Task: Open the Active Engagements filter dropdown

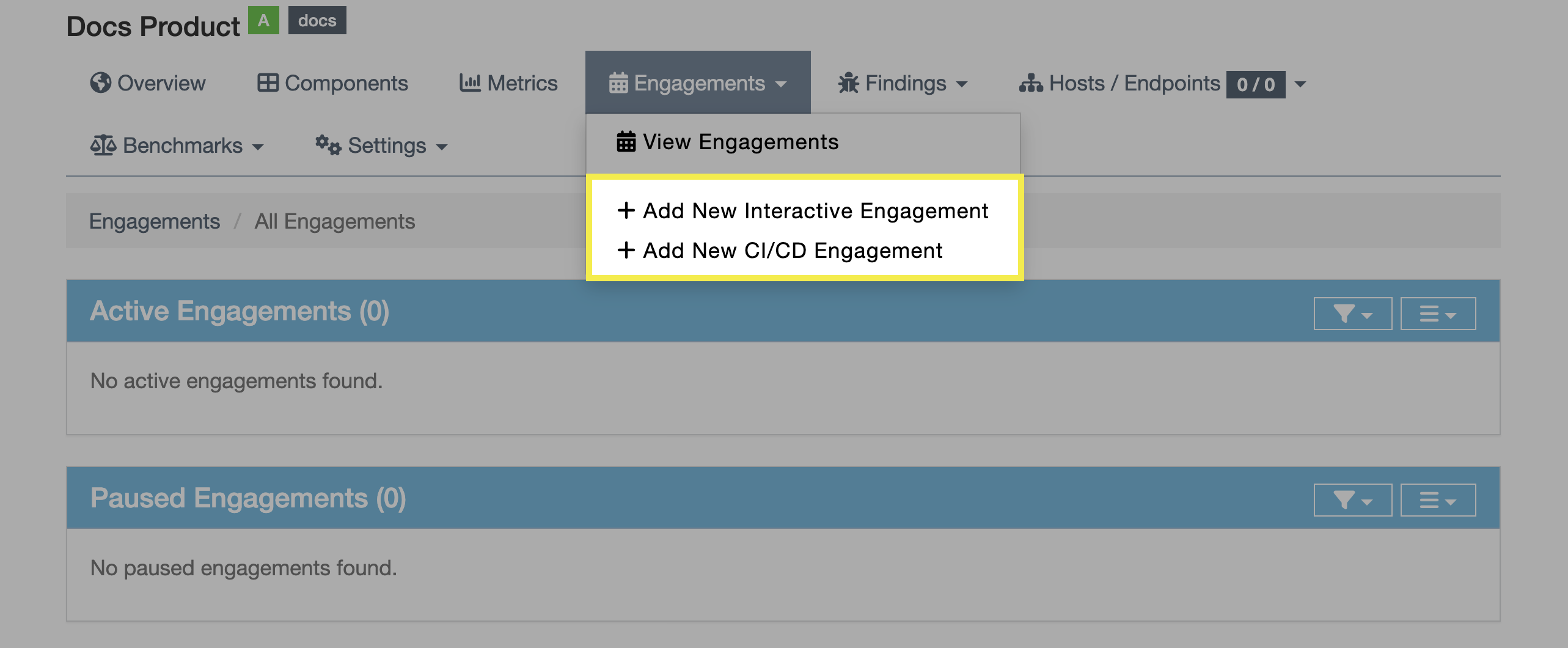Action: 1352,314
